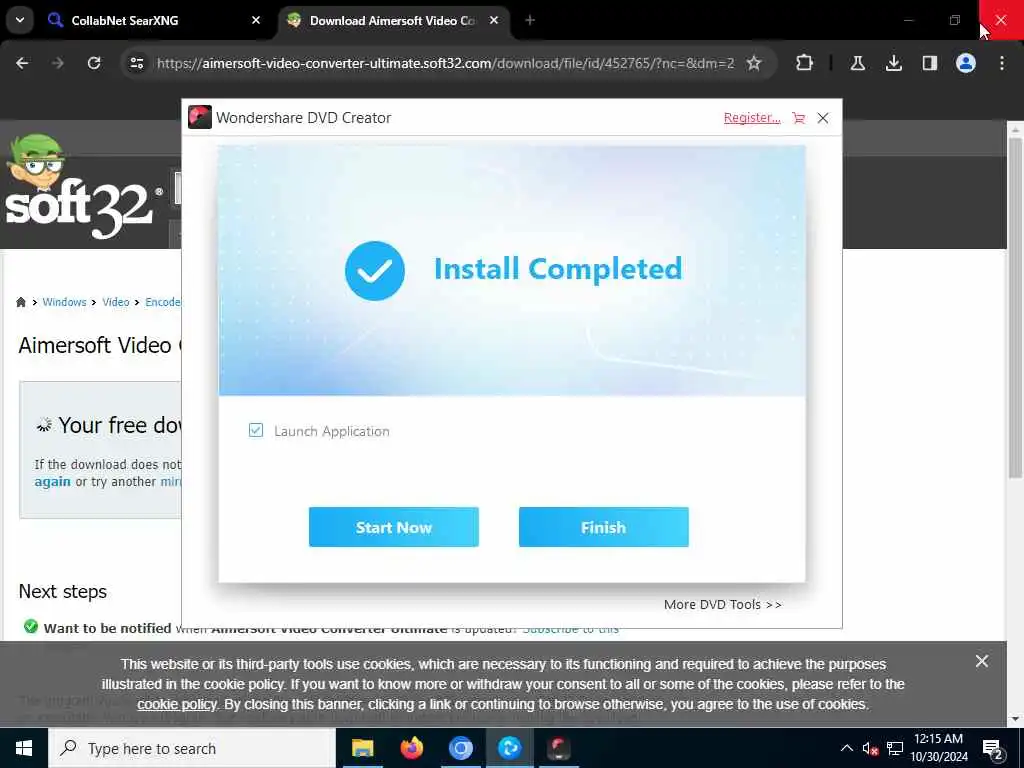This screenshot has width=1024, height=768.
Task: Go back in browser history
Action: click(x=22, y=63)
